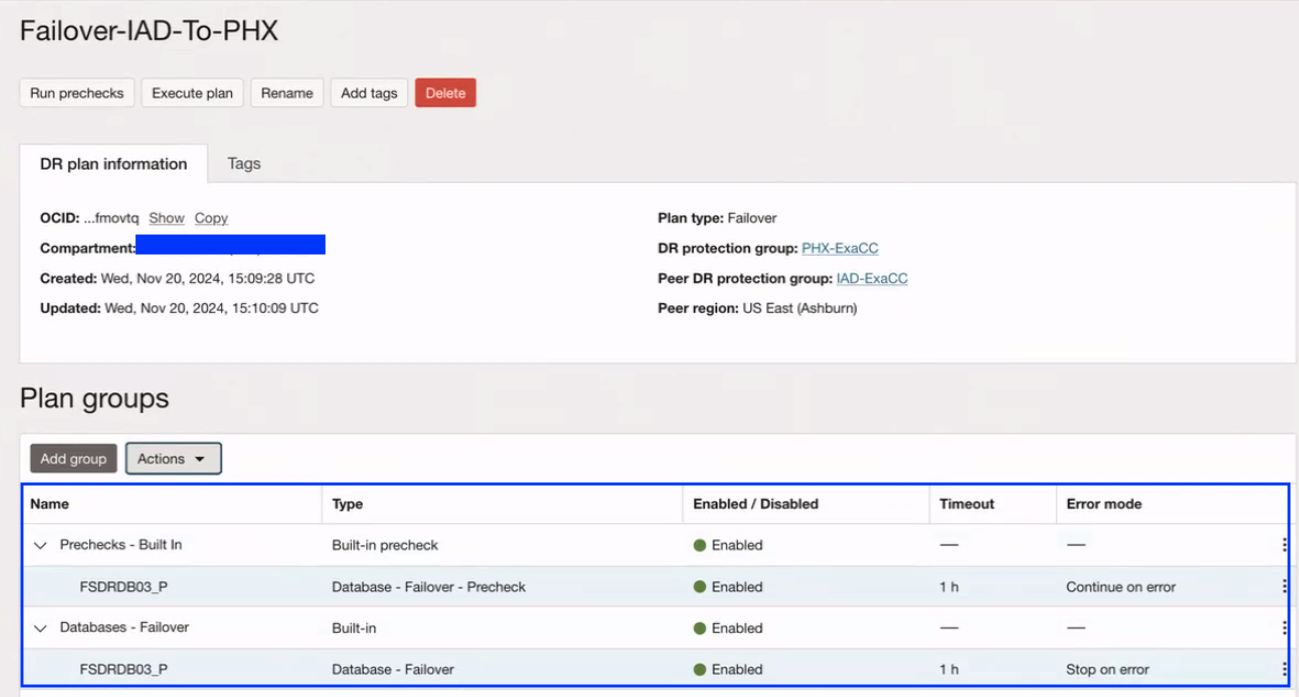Click 'Built-in precheck' type cell
Image resolution: width=1299 pixels, height=697 pixels.
(x=385, y=545)
